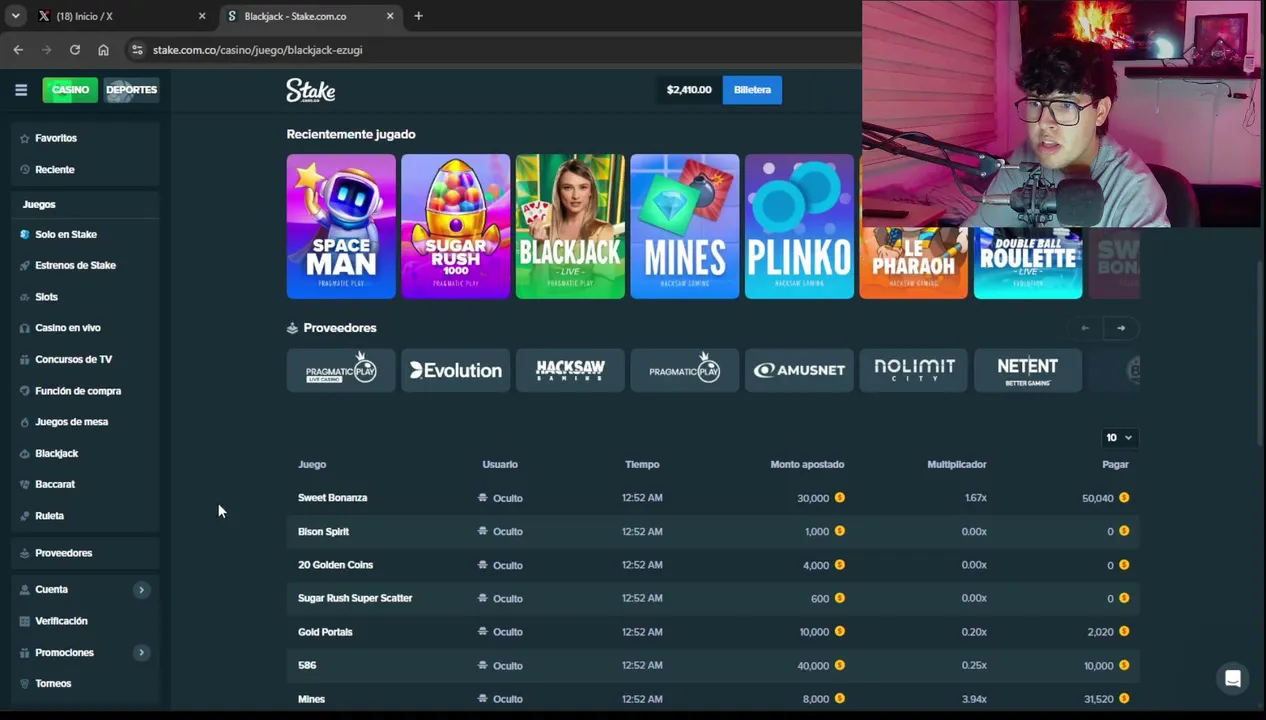
Task: Switch to the X Inicio browser tab
Action: [x=120, y=16]
